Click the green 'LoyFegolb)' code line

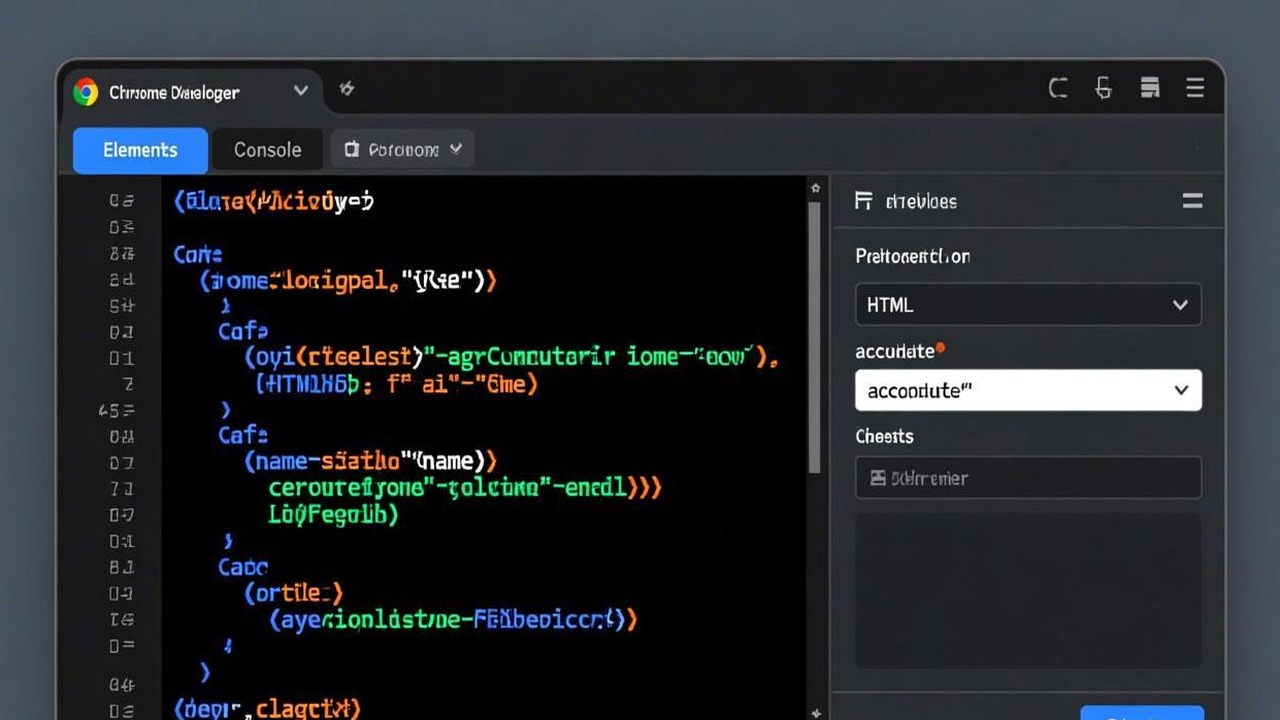tap(333, 515)
